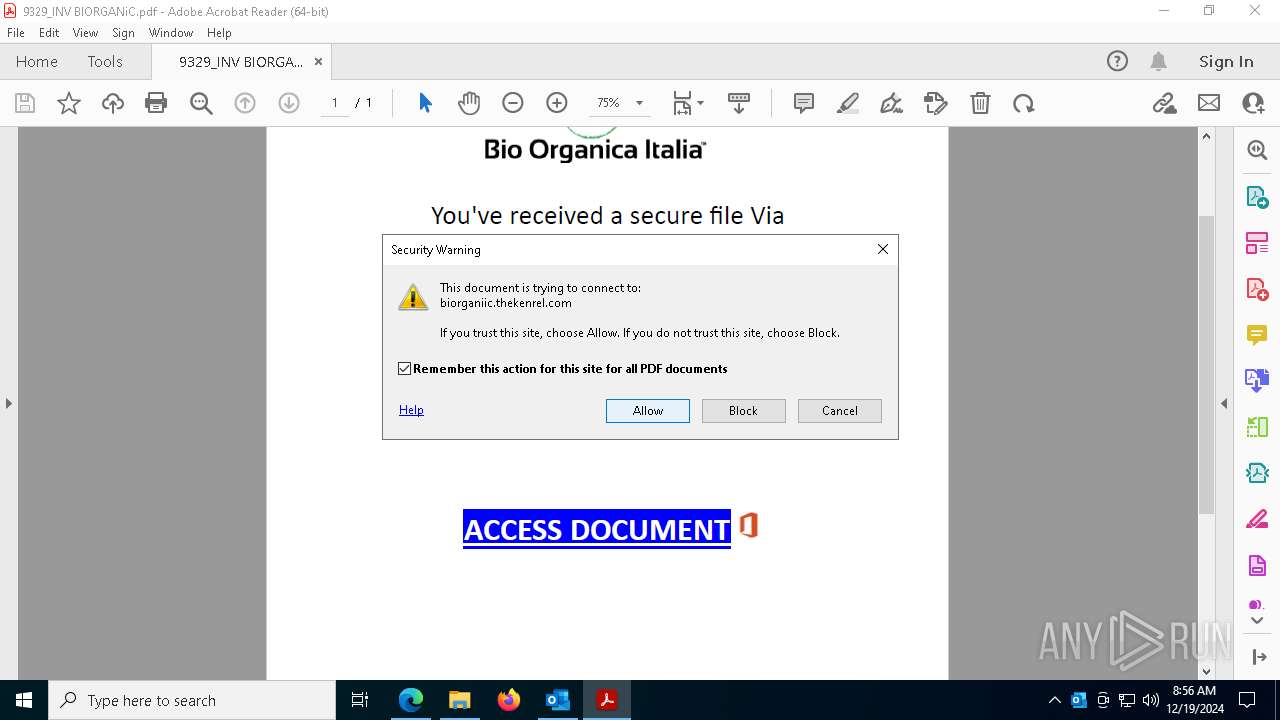This screenshot has width=1280, height=720.
Task: Show more tools chevron in right pane
Action: coord(1257,620)
